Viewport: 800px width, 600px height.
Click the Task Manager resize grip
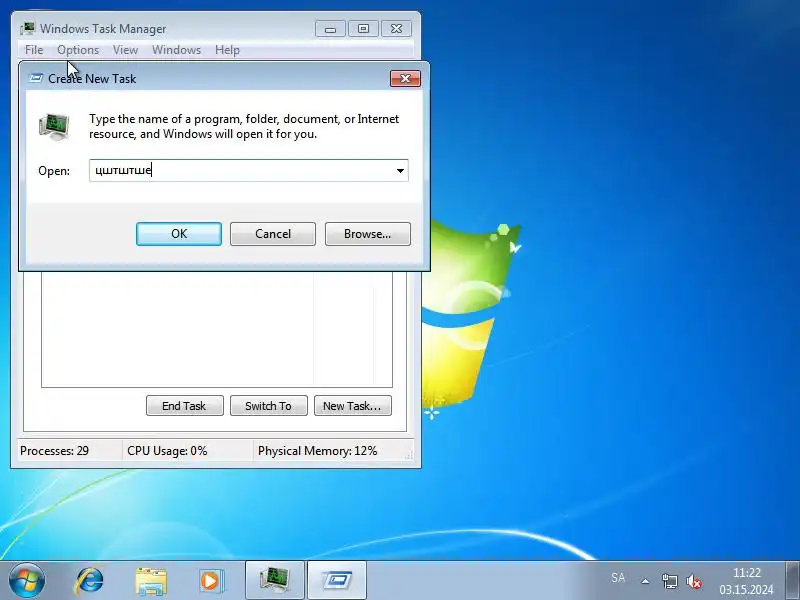tap(409, 456)
